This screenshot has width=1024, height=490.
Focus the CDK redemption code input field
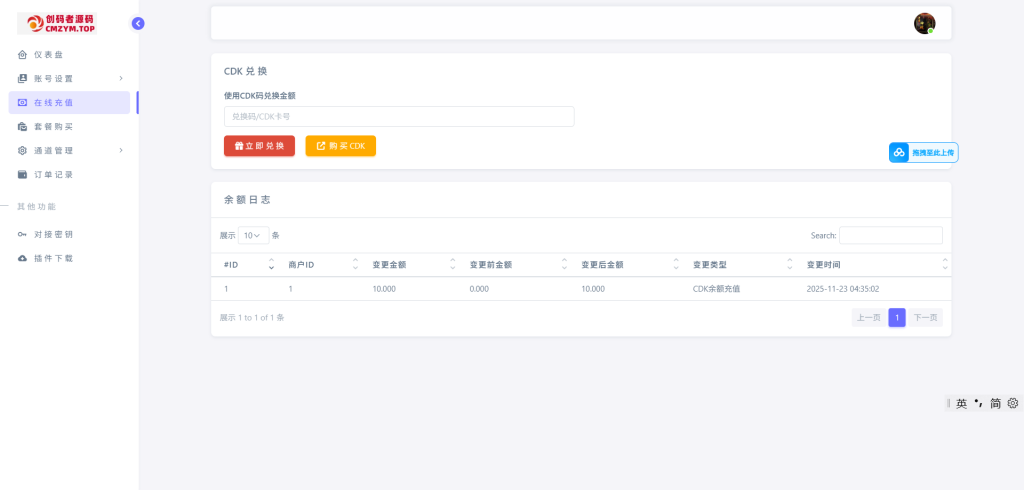(399, 117)
